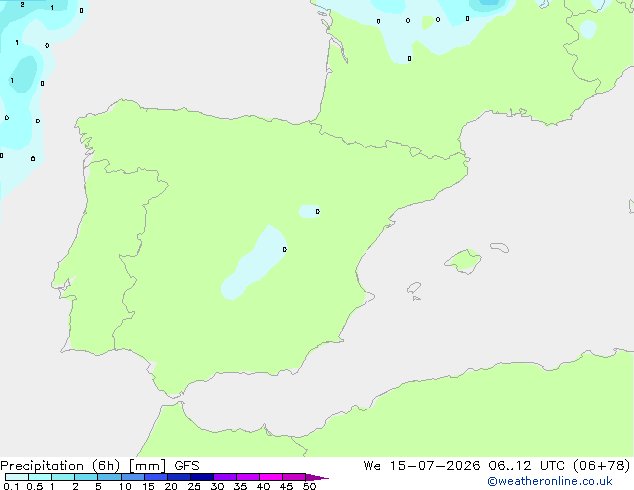The image size is (634, 490).
Task: Click the 'We' weekday label
Action: coord(372,466)
